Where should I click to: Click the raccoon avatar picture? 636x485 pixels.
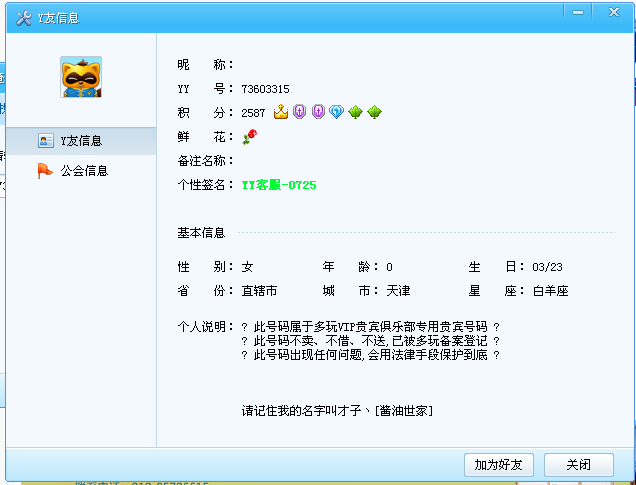point(81,77)
